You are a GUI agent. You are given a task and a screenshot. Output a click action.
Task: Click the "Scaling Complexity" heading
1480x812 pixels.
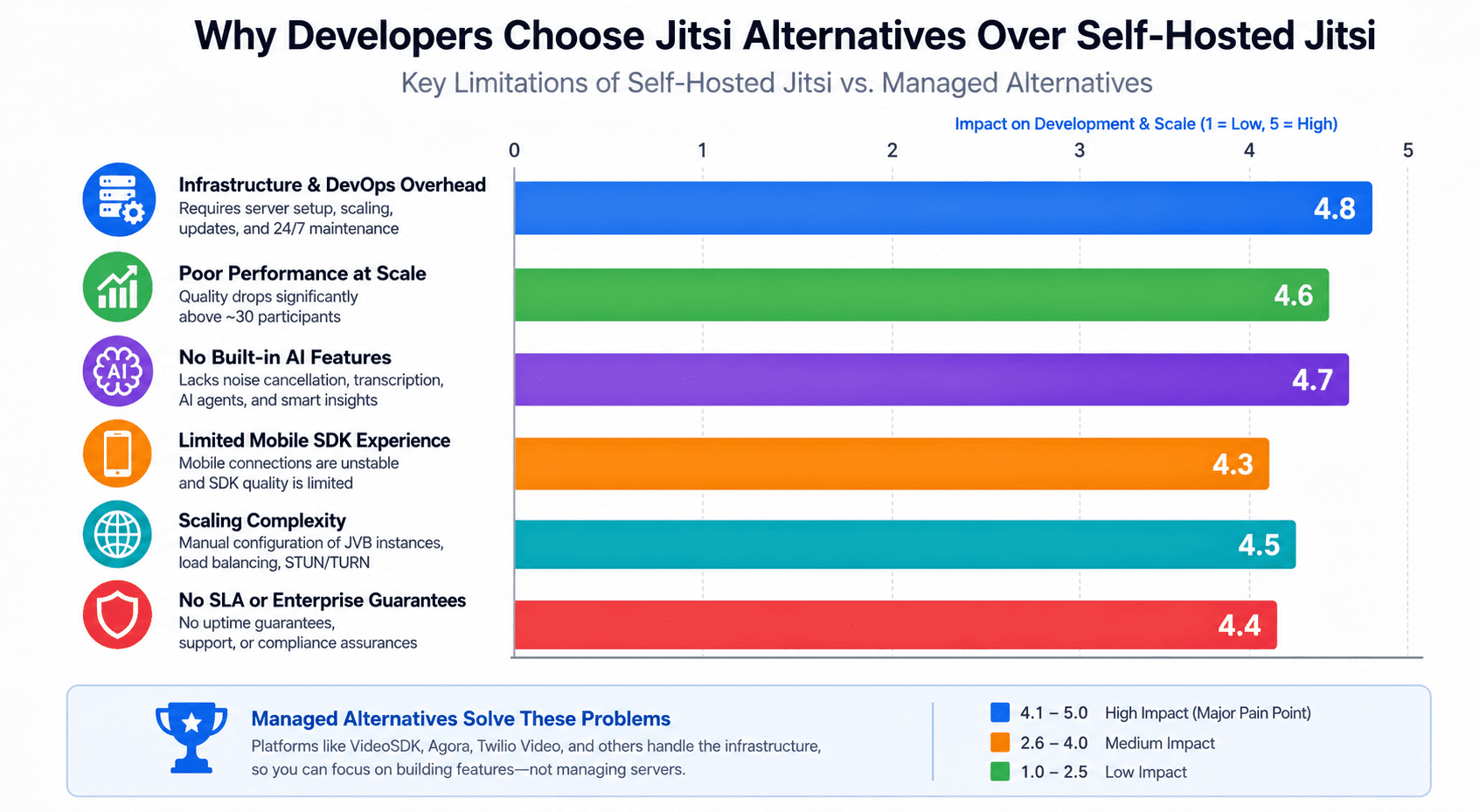pos(262,521)
